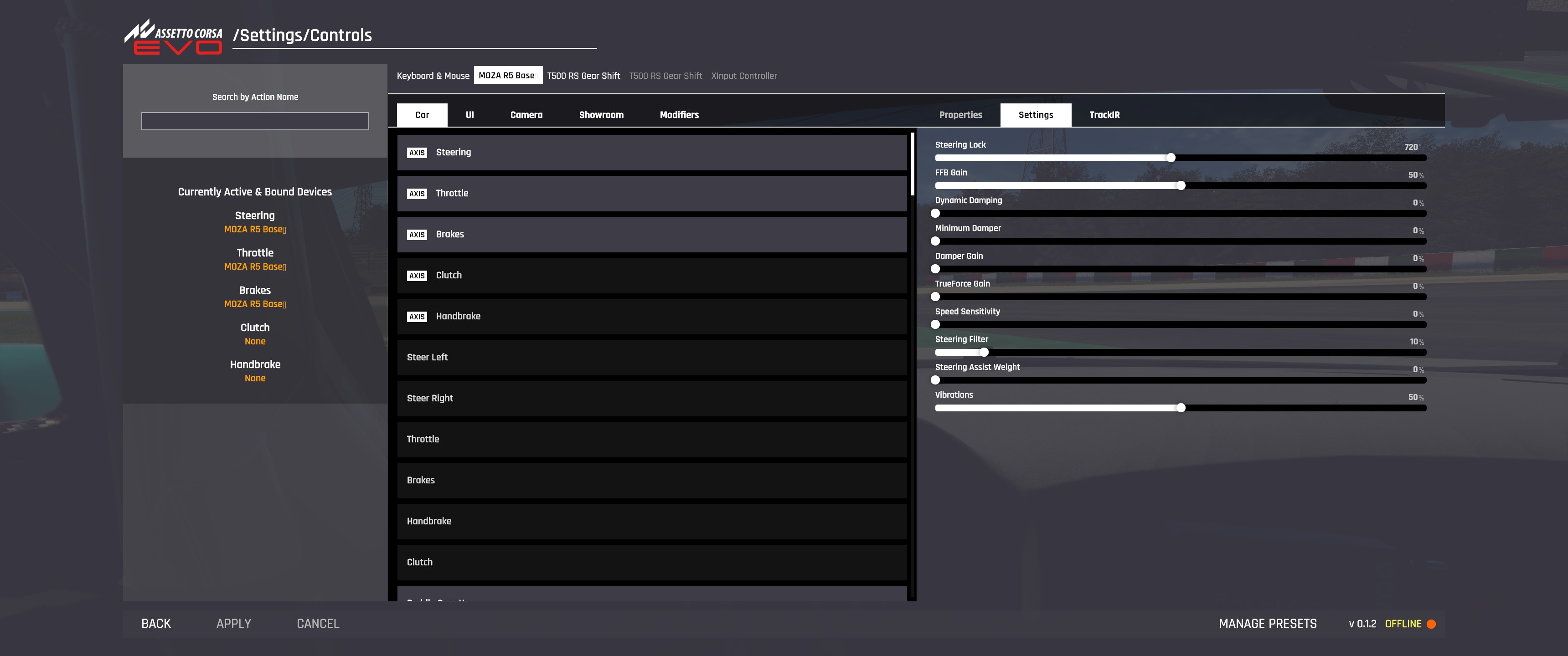Click the orange OFFLINE status dot

tap(1431, 624)
